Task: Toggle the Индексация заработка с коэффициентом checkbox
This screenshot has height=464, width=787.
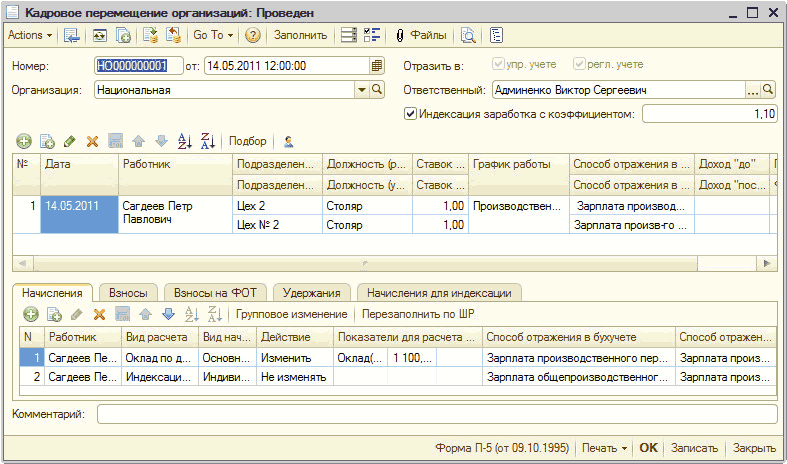Action: 410,114
